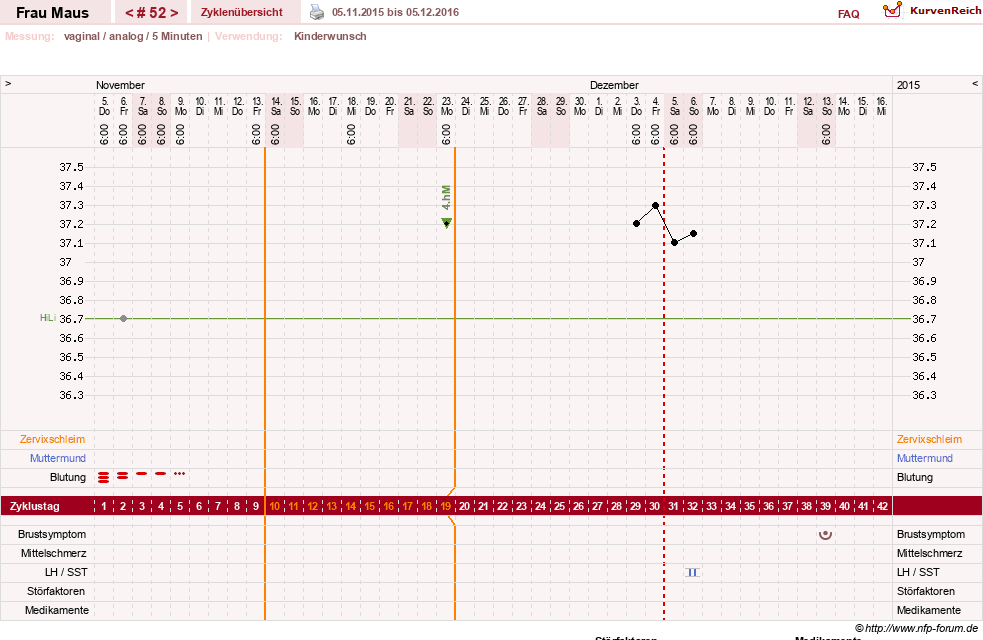Screen dimensions: 983x640
Task: Click the Frau Maus title
Action: 53,13
